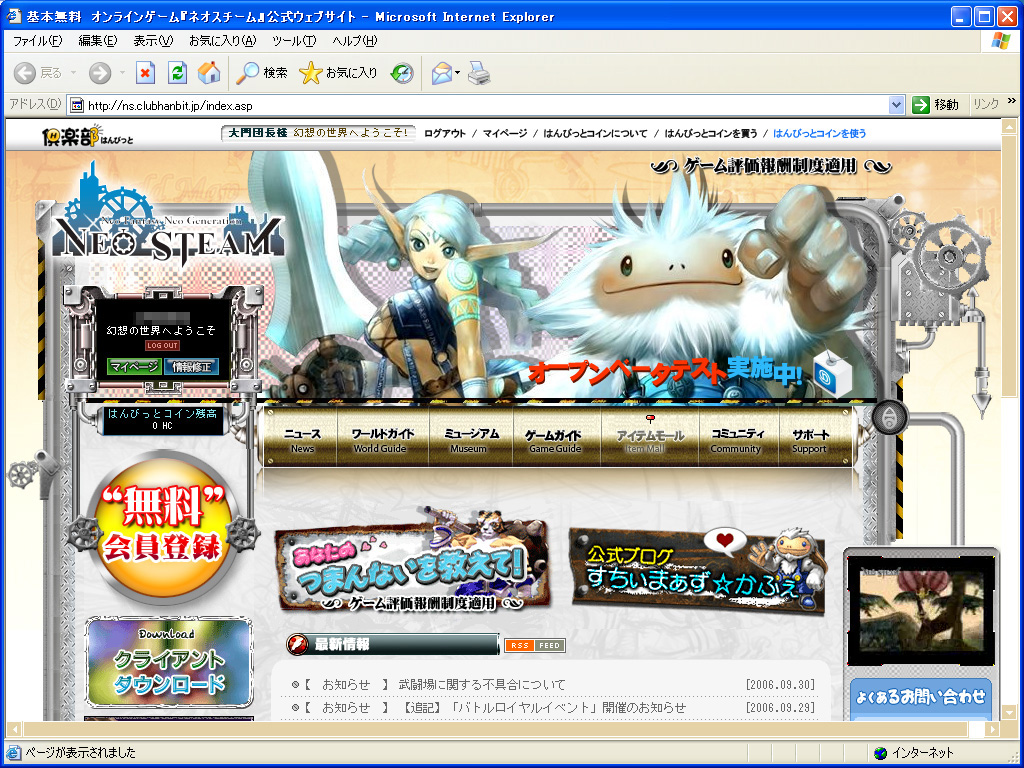Click the game video thumbnail on the right

pos(921,611)
